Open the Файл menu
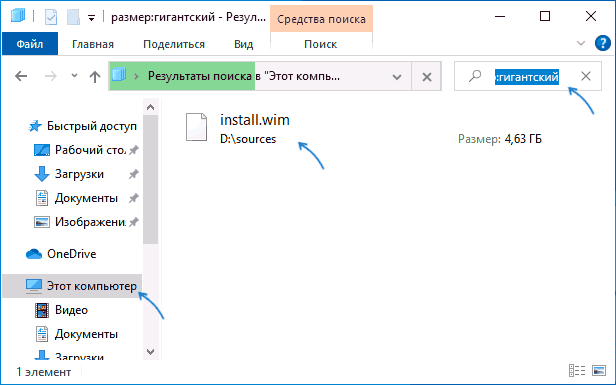 point(30,44)
